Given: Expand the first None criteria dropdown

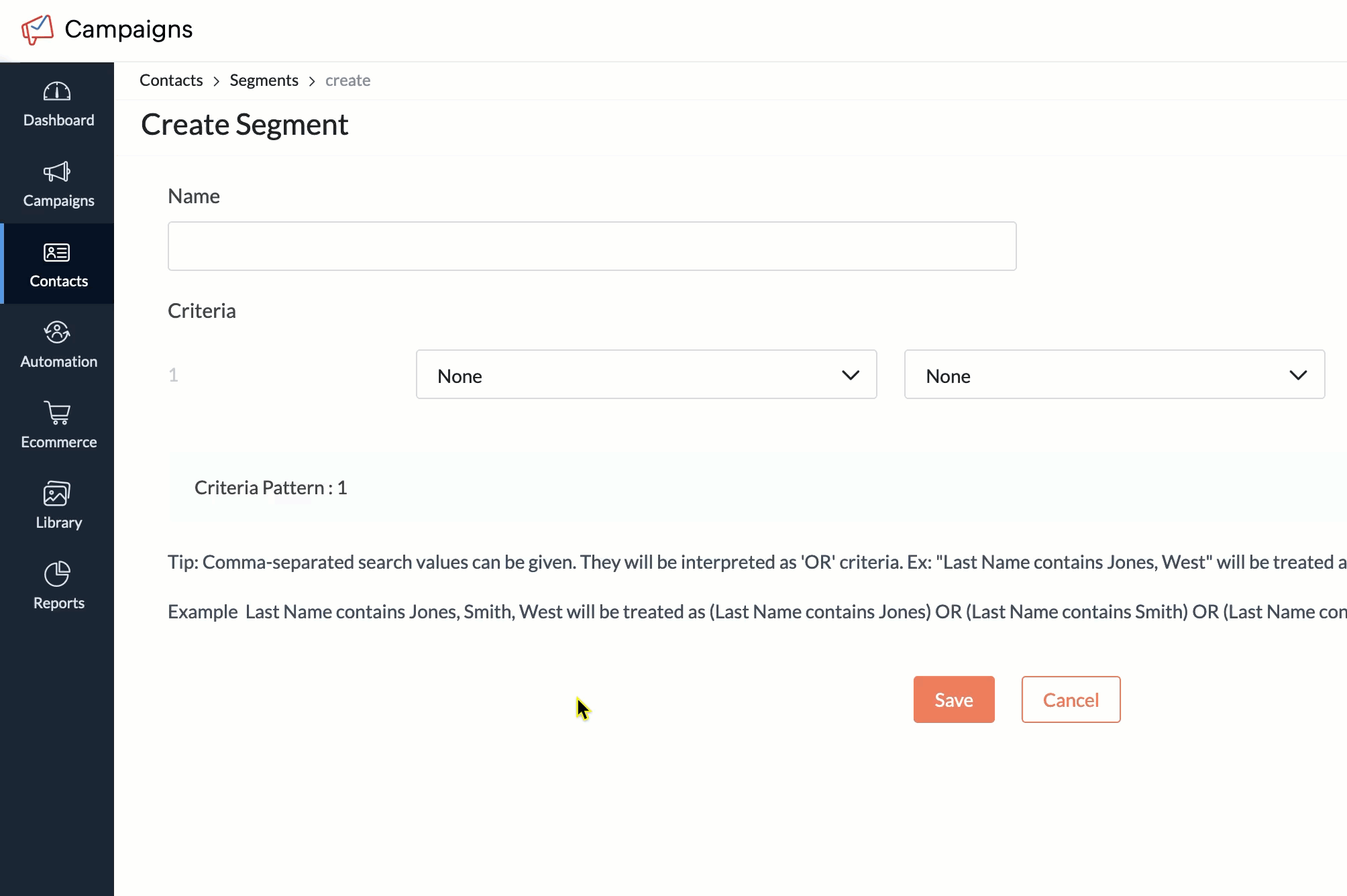Looking at the screenshot, I should coord(646,375).
